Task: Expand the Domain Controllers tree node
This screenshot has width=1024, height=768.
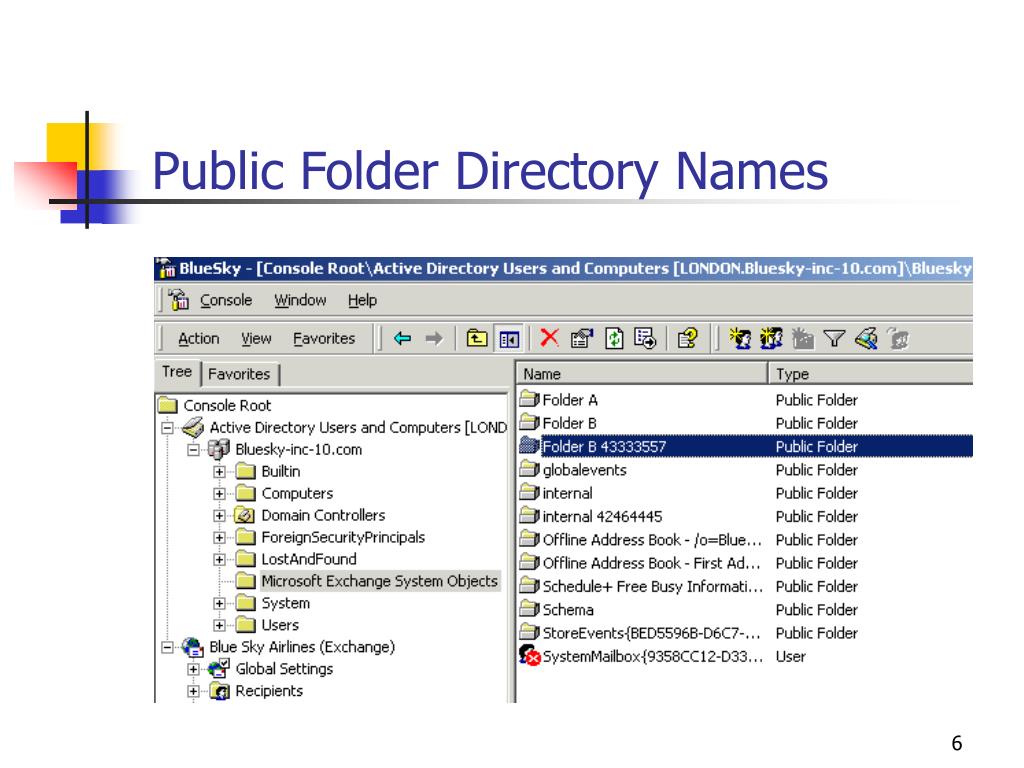Action: [x=219, y=516]
